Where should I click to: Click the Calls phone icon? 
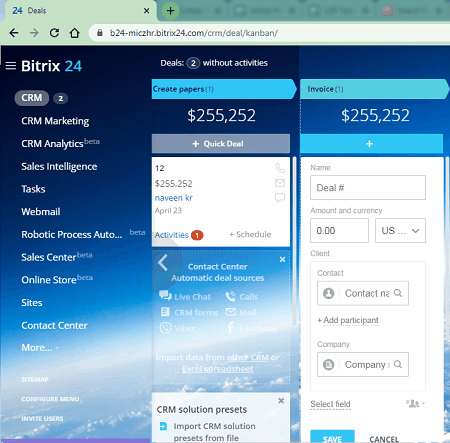click(230, 296)
